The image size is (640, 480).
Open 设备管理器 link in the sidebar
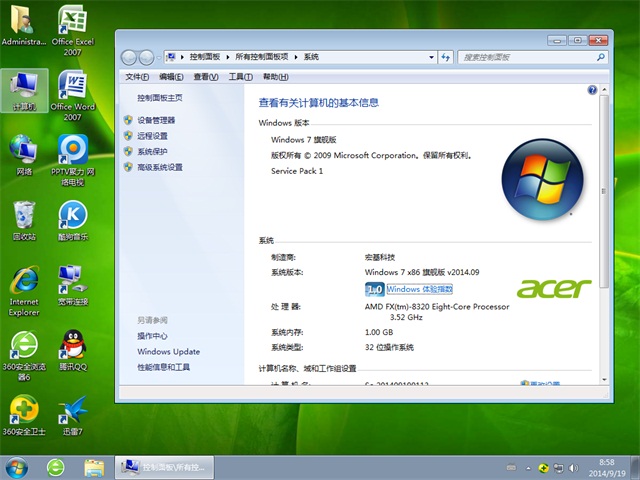[162, 120]
